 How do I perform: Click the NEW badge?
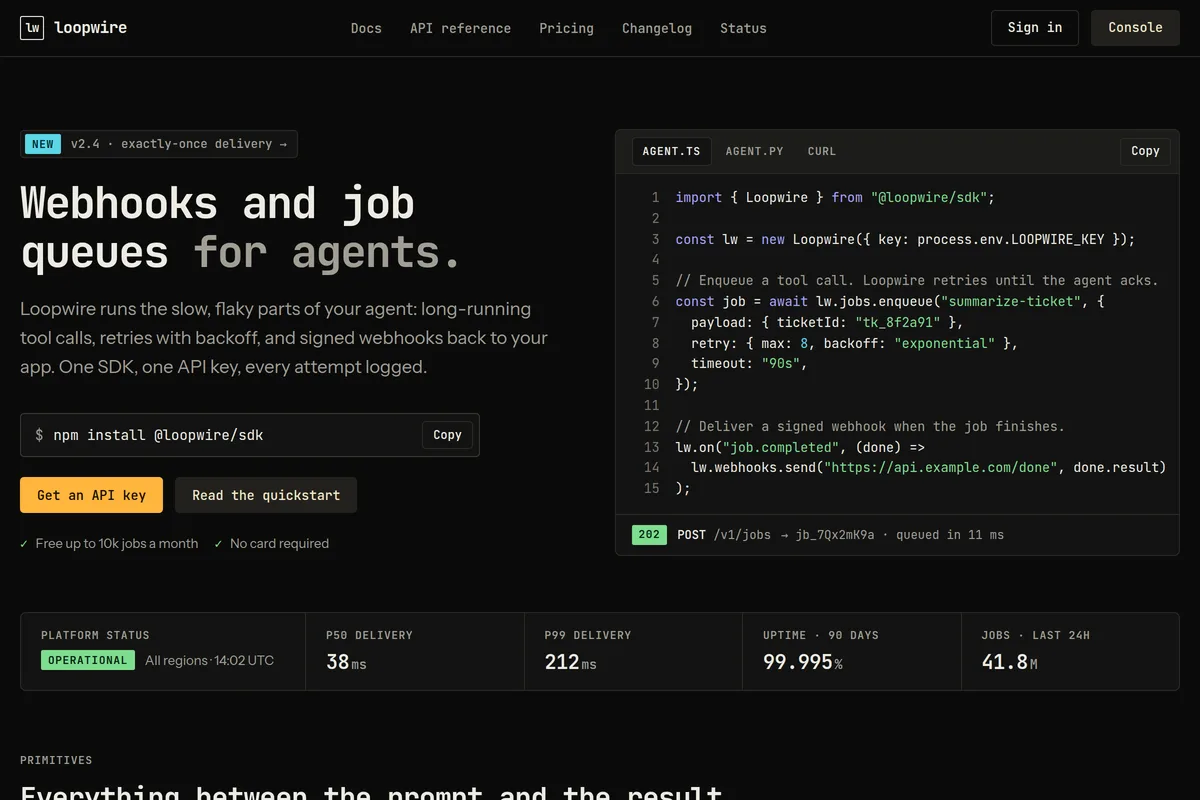coord(43,144)
